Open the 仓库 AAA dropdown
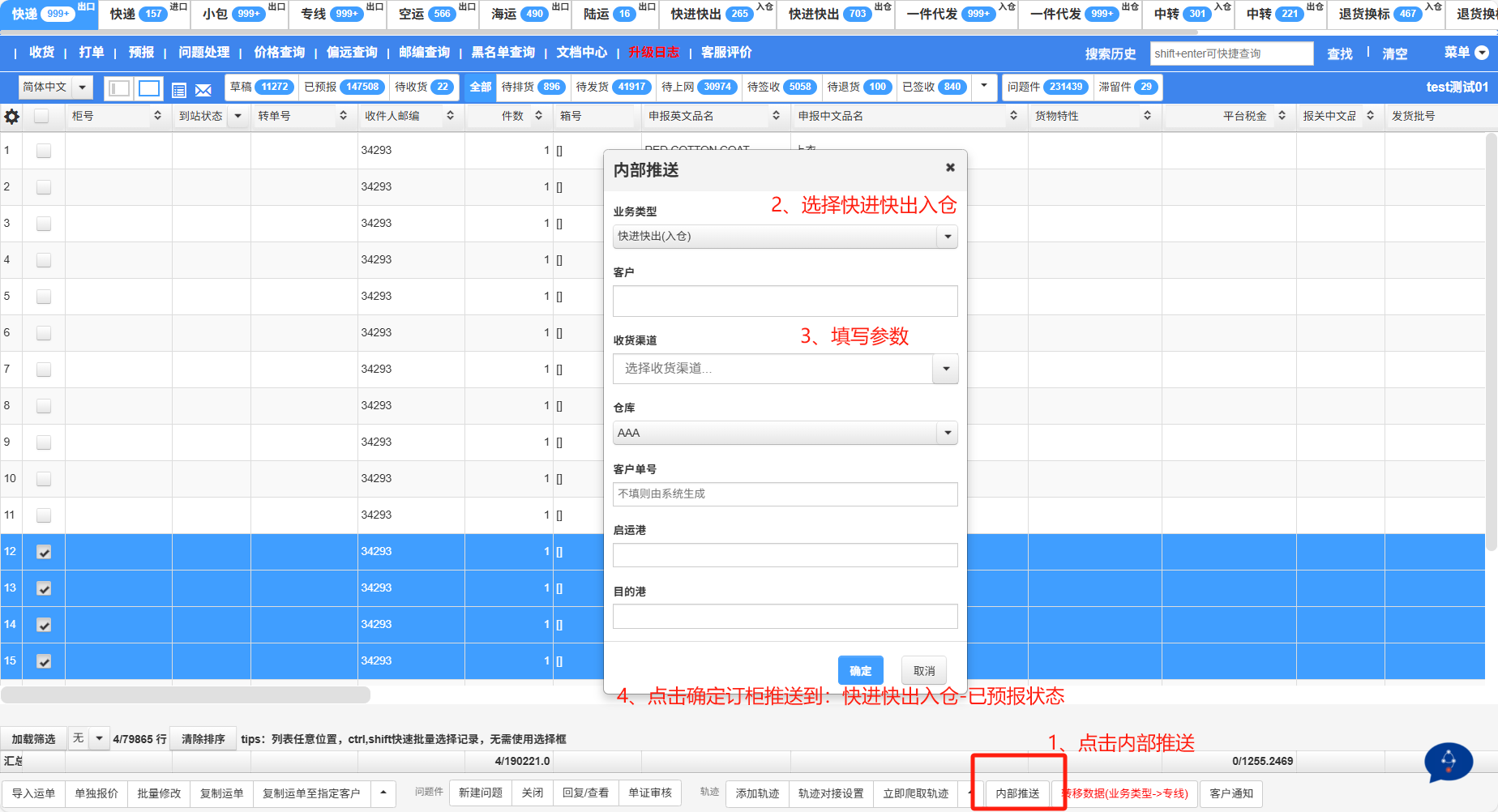 click(x=785, y=433)
